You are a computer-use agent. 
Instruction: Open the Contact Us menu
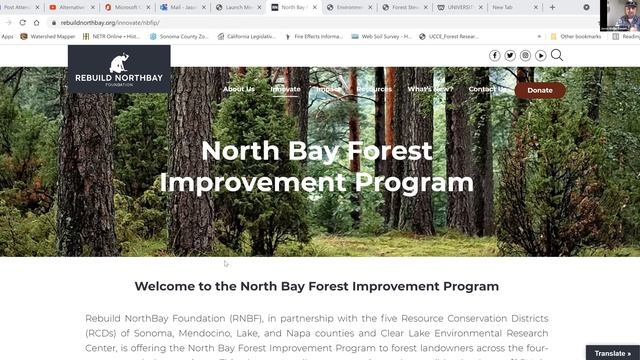[487, 89]
